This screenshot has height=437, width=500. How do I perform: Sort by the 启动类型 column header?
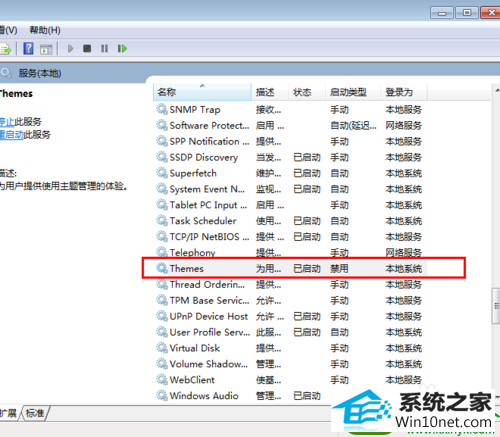coord(353,92)
